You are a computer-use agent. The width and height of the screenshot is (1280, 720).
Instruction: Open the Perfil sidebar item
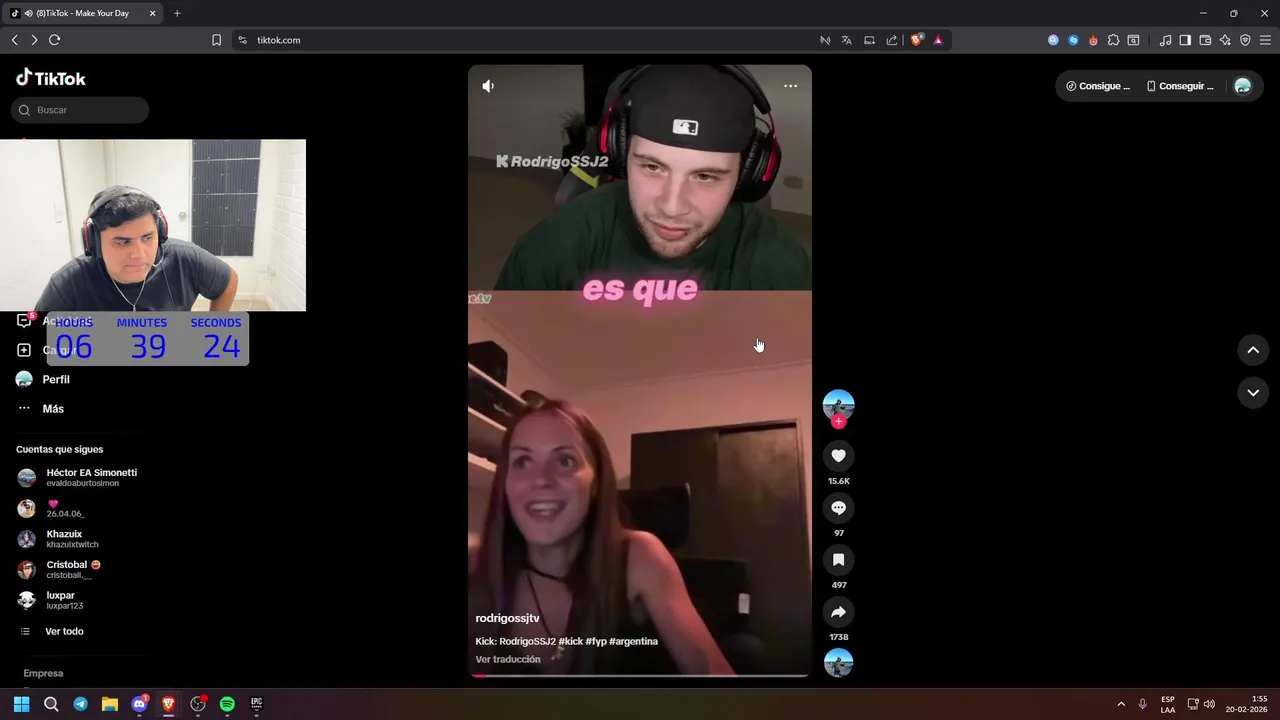[43, 380]
